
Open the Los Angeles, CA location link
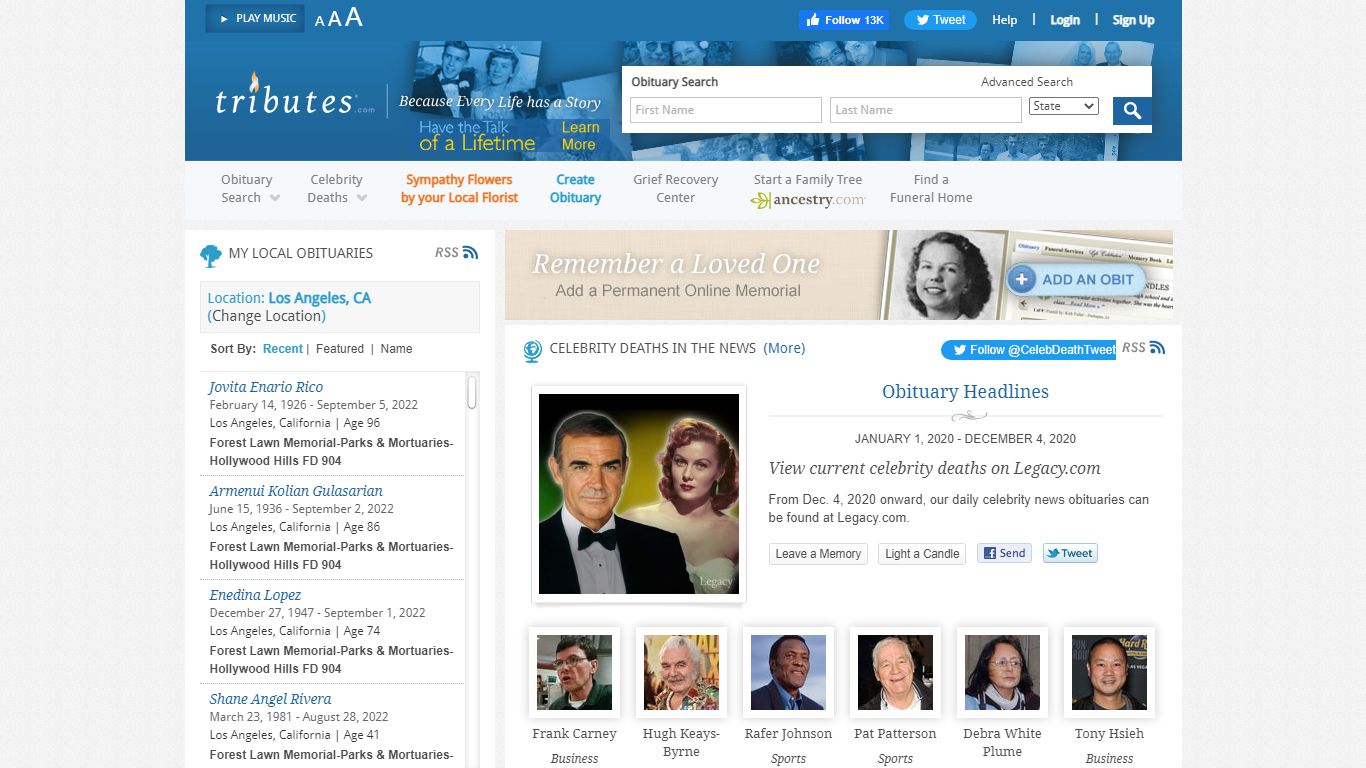[x=319, y=298]
